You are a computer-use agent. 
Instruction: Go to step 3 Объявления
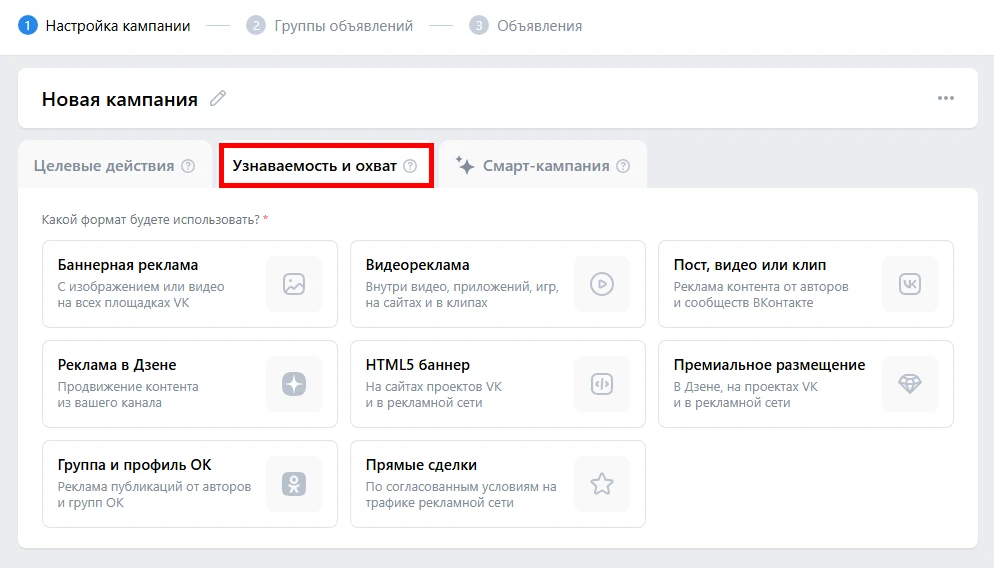click(x=539, y=26)
